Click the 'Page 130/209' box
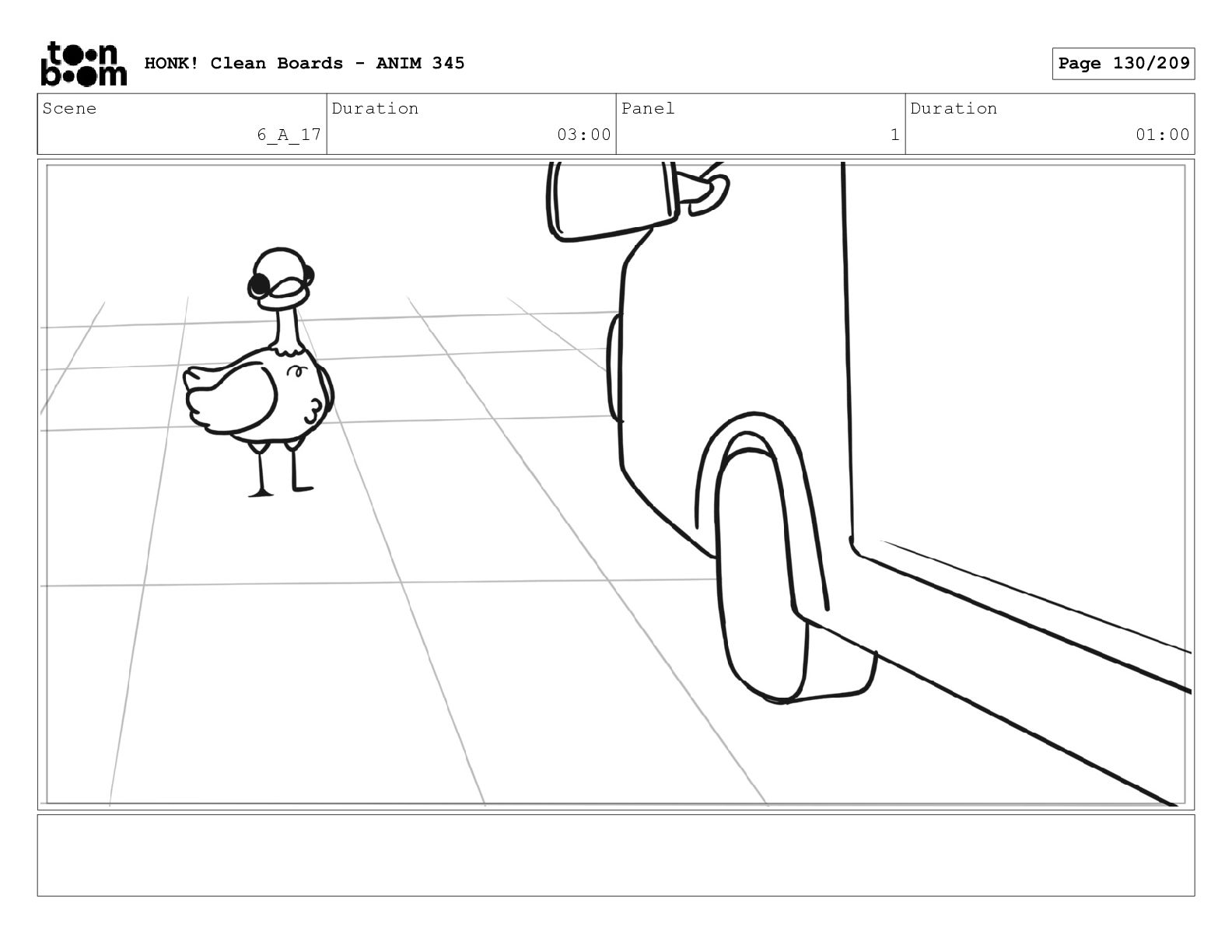The image size is (1232, 952). pyautogui.click(x=1123, y=64)
